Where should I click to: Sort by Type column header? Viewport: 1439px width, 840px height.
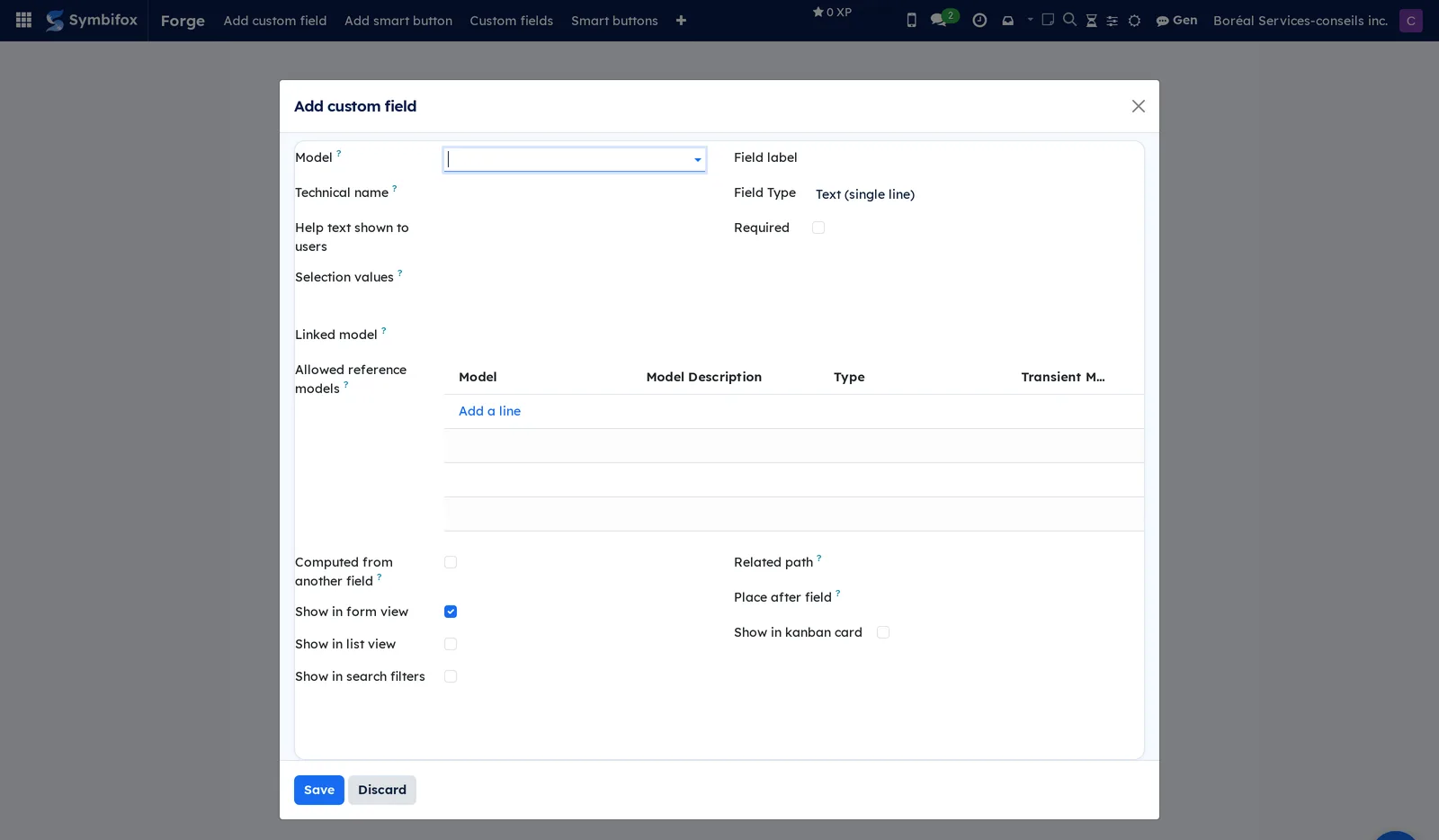coord(849,377)
